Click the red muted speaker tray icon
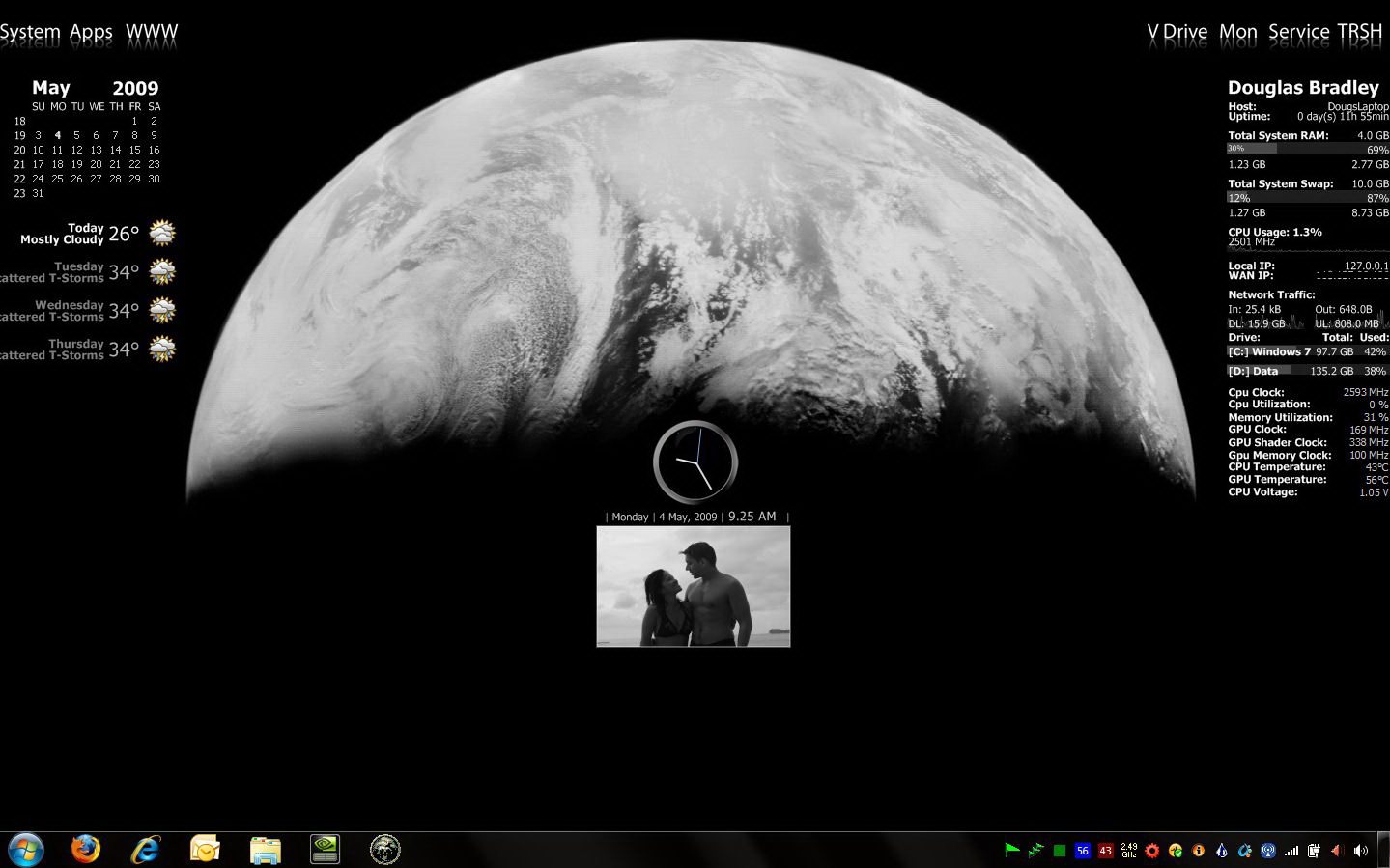 [1338, 851]
